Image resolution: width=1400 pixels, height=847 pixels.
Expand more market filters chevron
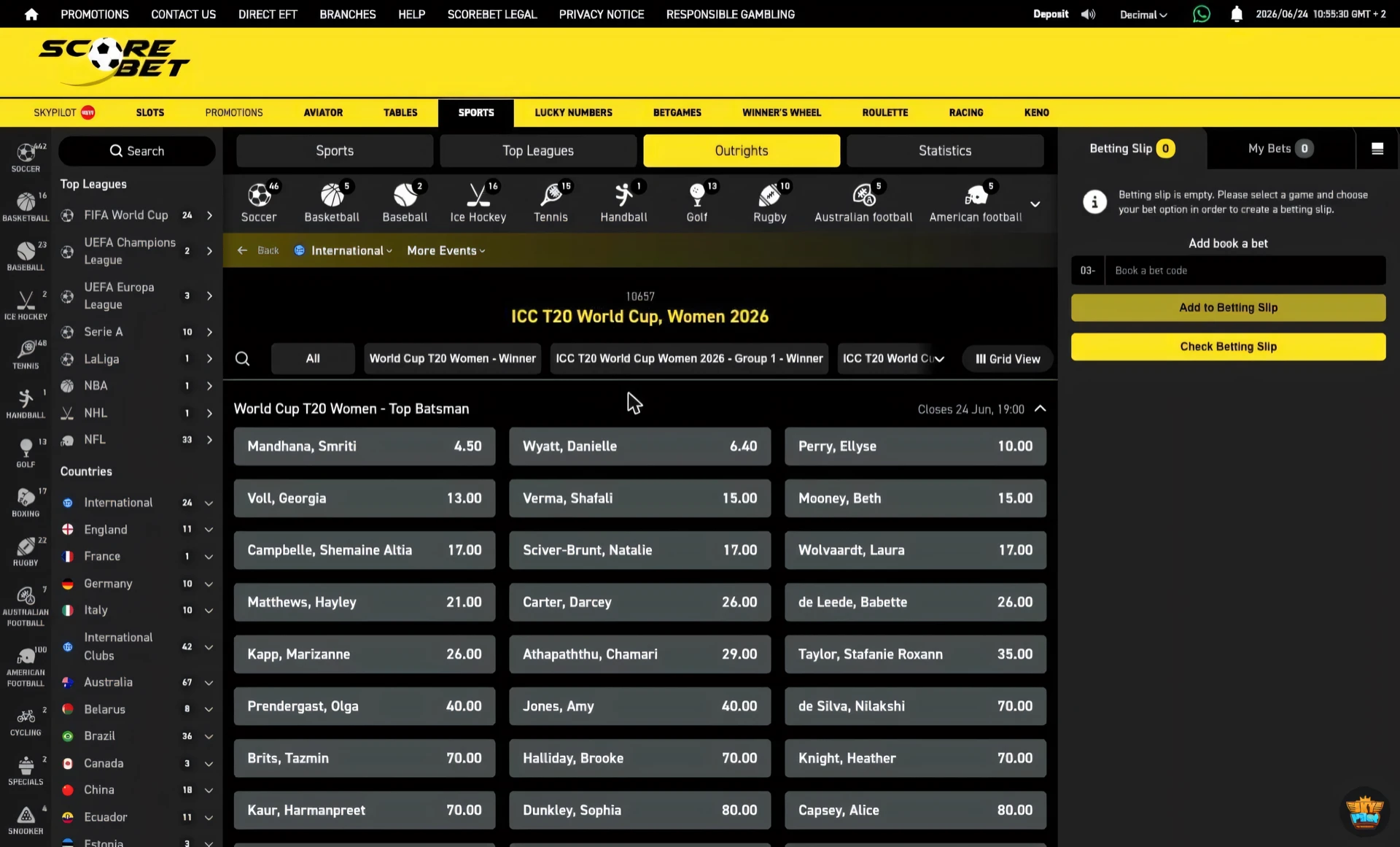coord(939,358)
